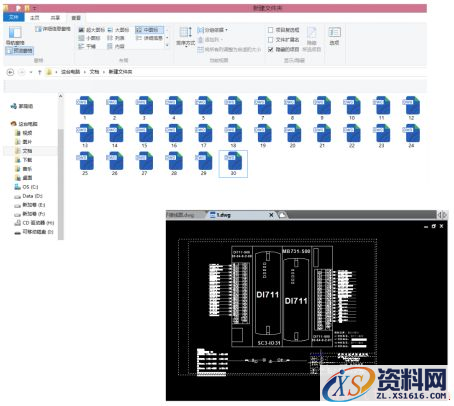Click the navigation pane scroll-up arrow

coord(61,96)
